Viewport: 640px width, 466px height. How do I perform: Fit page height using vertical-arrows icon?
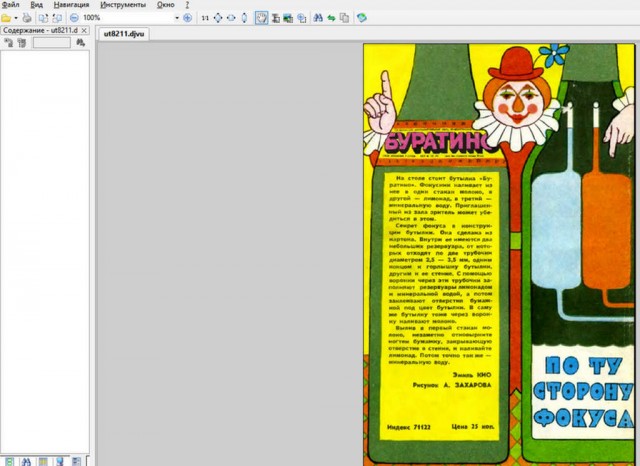(x=244, y=18)
